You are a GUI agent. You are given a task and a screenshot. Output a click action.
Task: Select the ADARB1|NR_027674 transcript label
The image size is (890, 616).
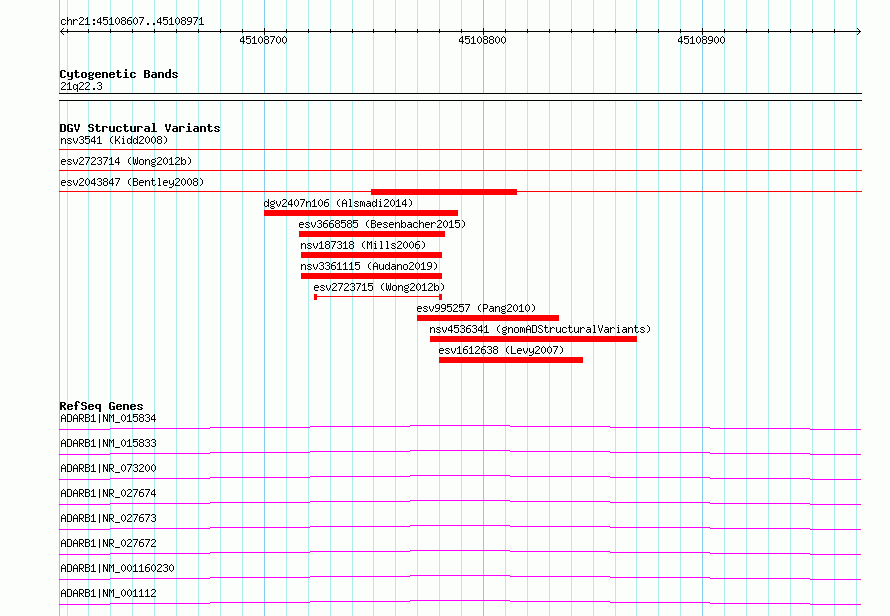pos(108,493)
